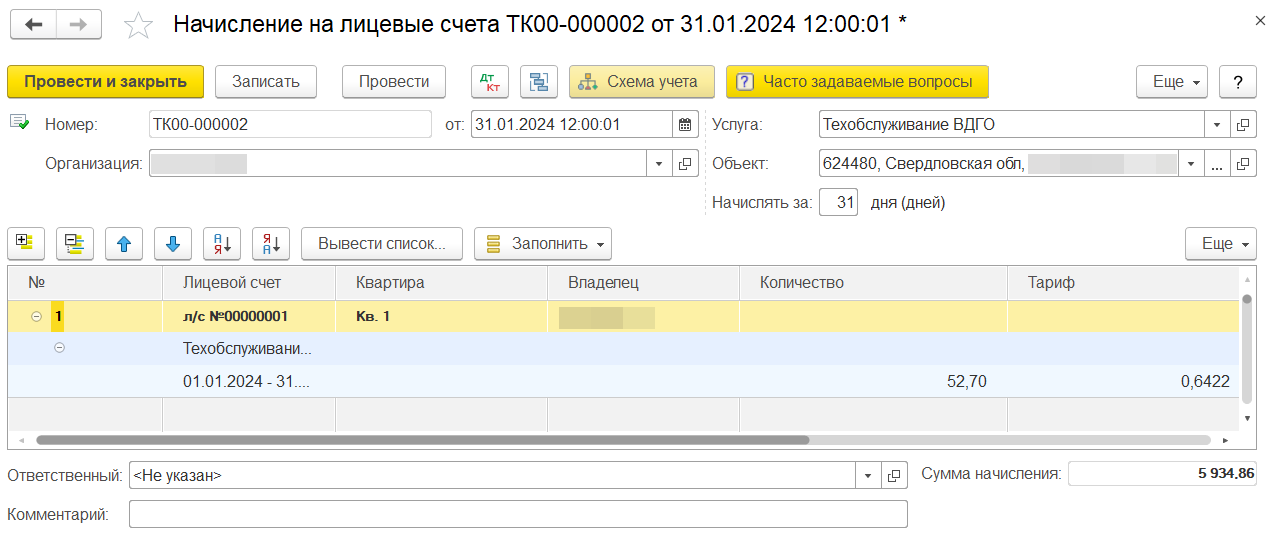Collapse row 1 л/с №00000001
Screen dimensions: 1279x539
click(37, 316)
